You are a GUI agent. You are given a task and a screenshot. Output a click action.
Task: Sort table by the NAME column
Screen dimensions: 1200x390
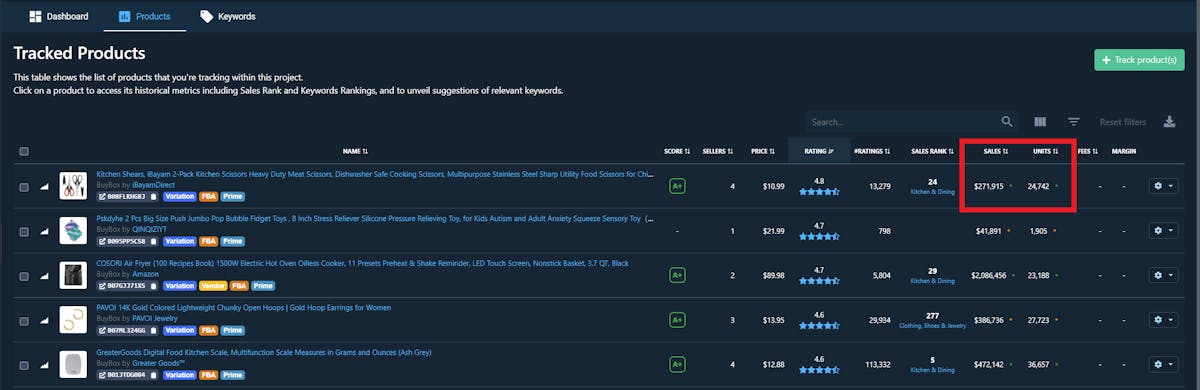355,152
